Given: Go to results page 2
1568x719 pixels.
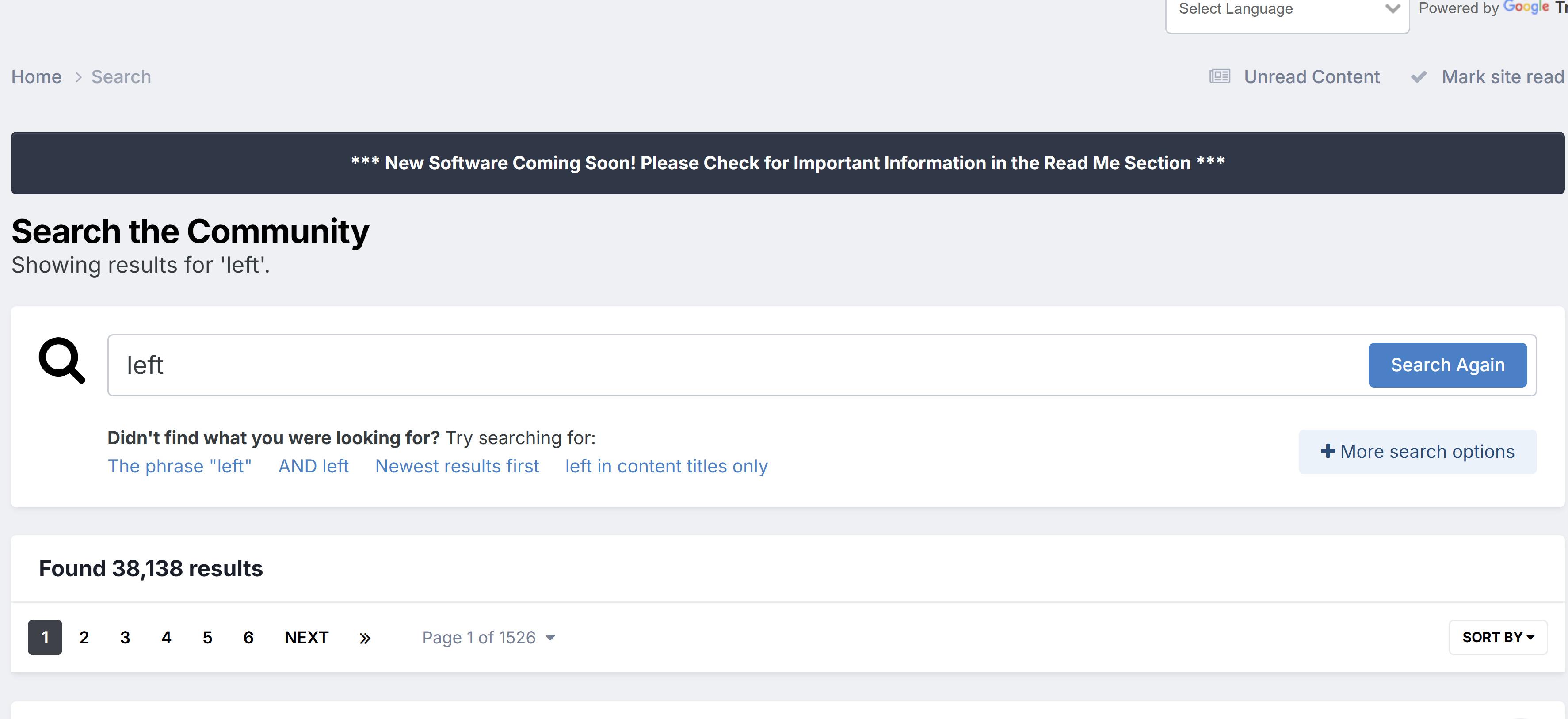Looking at the screenshot, I should pyautogui.click(x=84, y=638).
